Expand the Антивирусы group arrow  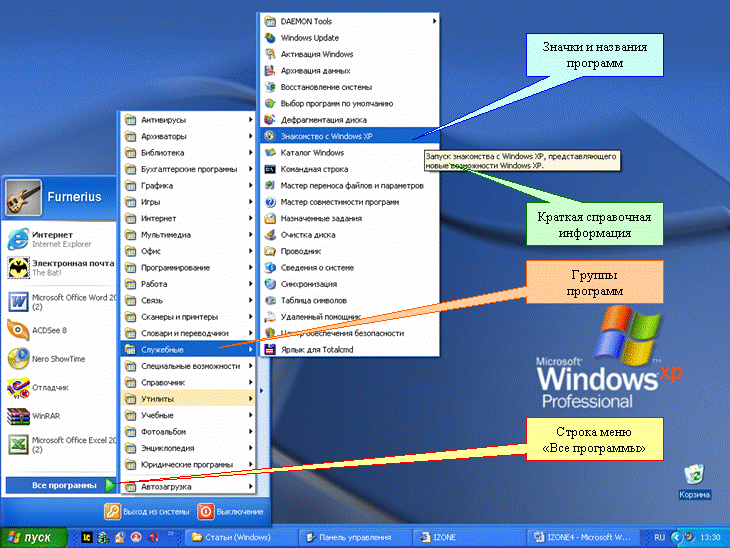click(250, 120)
